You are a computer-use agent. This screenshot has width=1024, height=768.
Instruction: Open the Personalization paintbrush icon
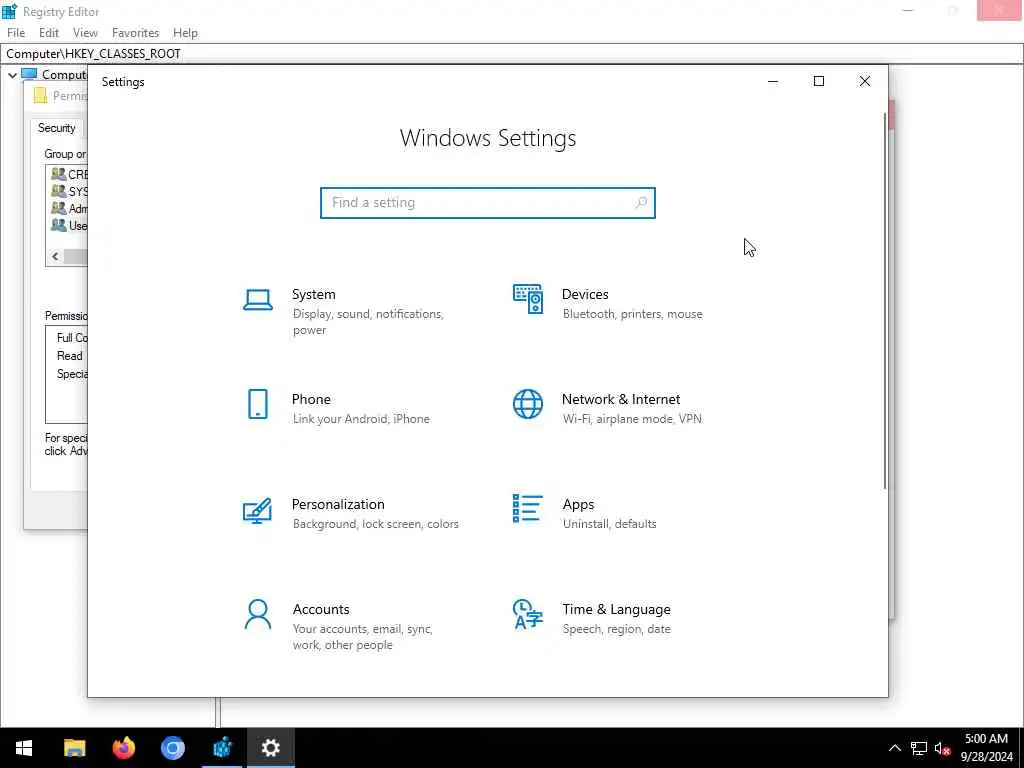pos(257,510)
